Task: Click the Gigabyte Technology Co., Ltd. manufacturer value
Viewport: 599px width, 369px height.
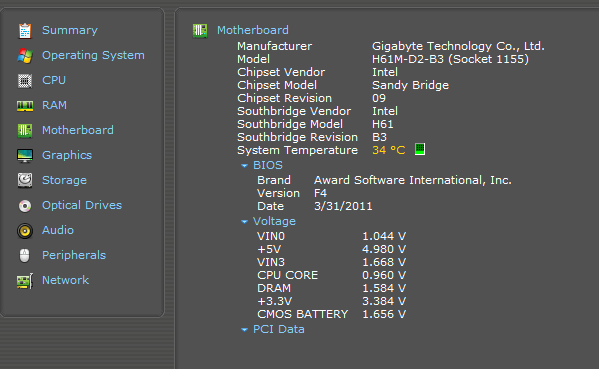Action: tap(458, 46)
